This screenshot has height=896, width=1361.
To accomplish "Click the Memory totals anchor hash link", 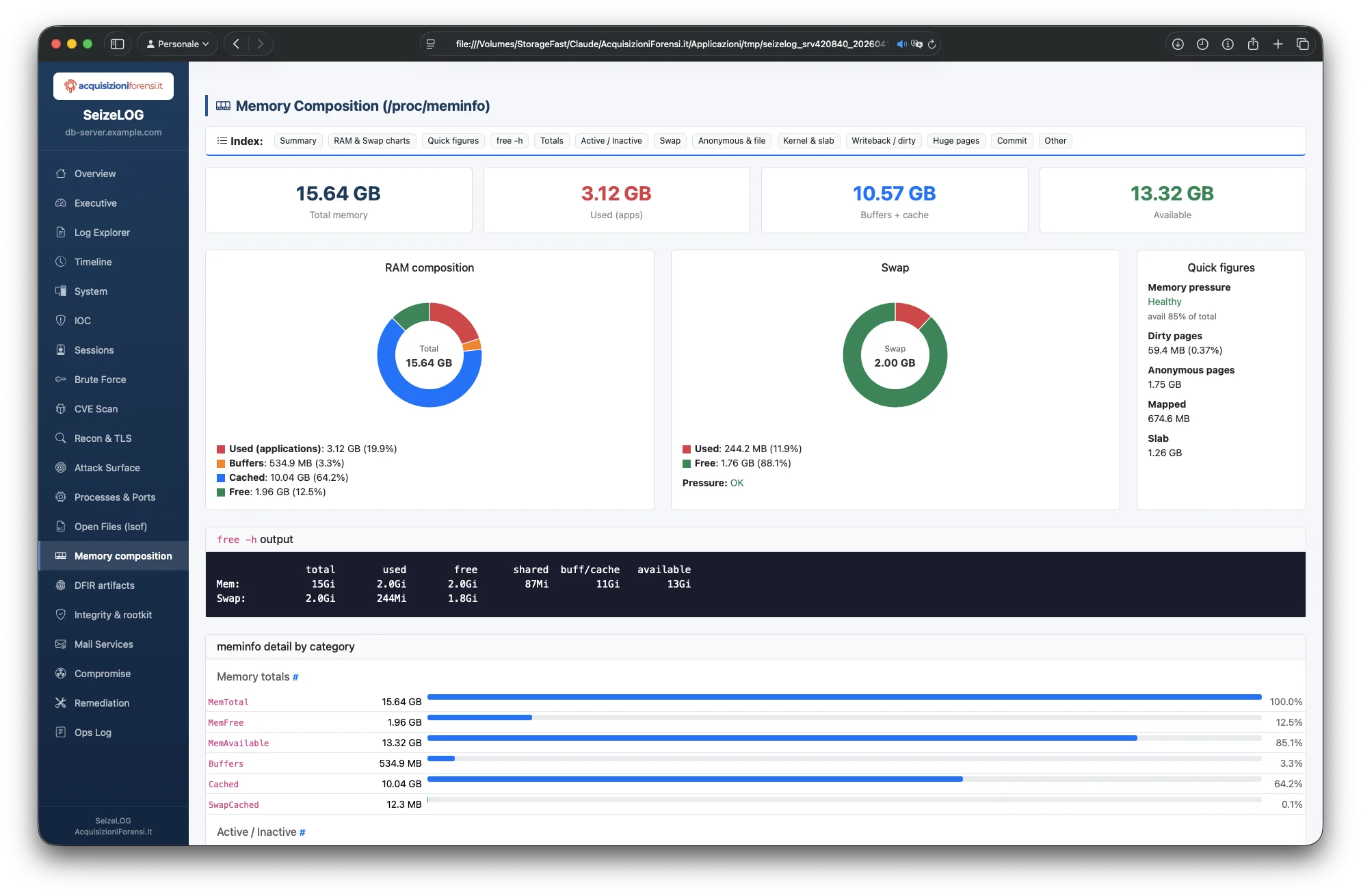I will coord(295,677).
